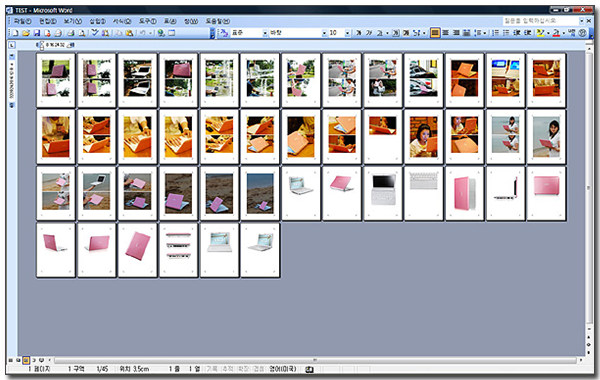The image size is (600, 380).
Task: Open the underline style dropdown arrow
Action: [387, 33]
